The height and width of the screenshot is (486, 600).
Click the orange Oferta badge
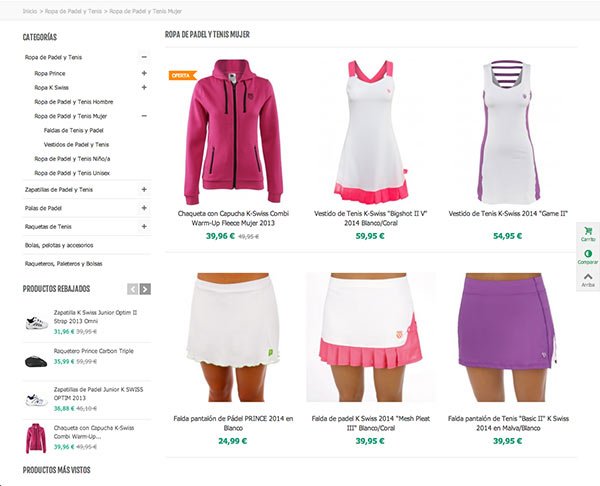pos(183,75)
